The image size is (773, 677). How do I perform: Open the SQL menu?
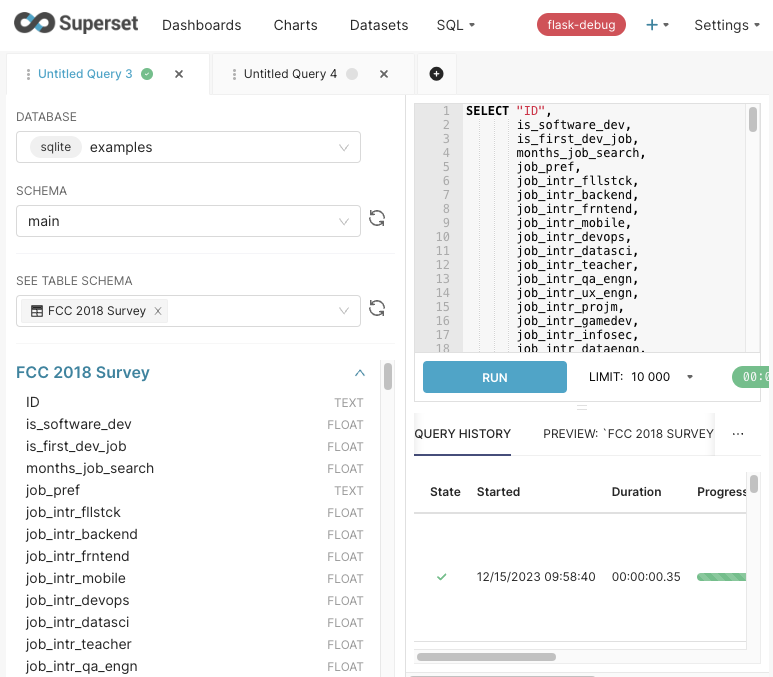(455, 25)
